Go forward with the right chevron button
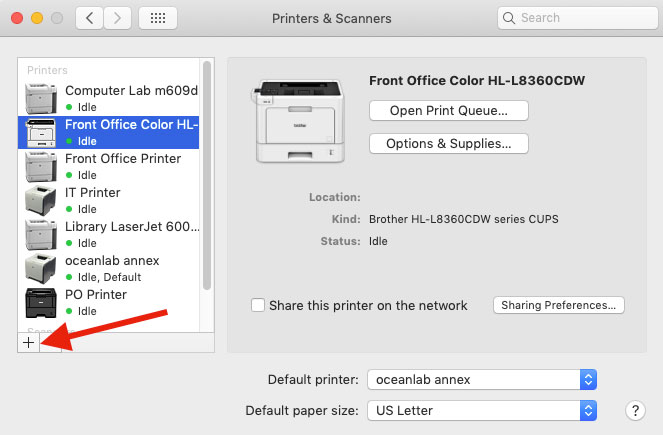This screenshot has width=663, height=435. click(118, 18)
